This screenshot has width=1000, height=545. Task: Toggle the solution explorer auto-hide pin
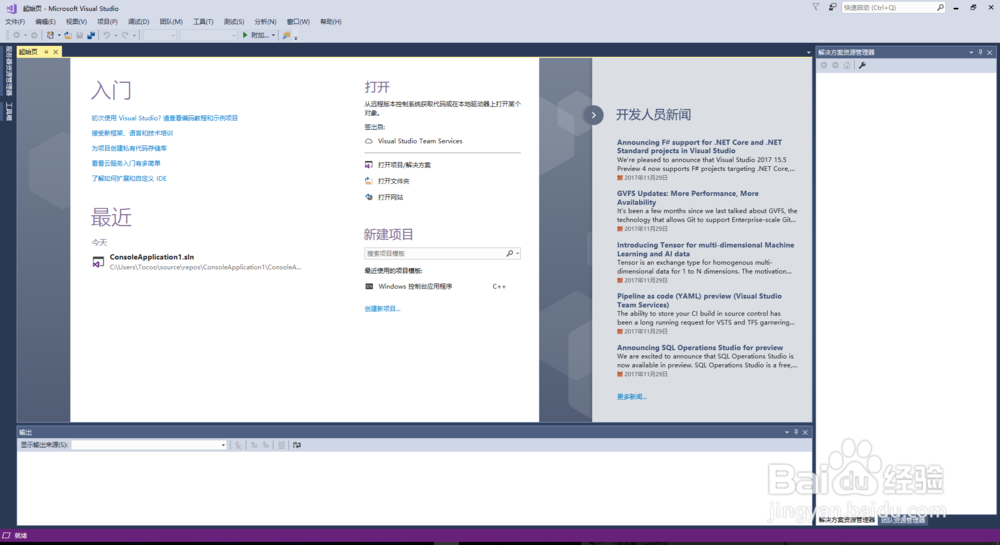[x=980, y=52]
